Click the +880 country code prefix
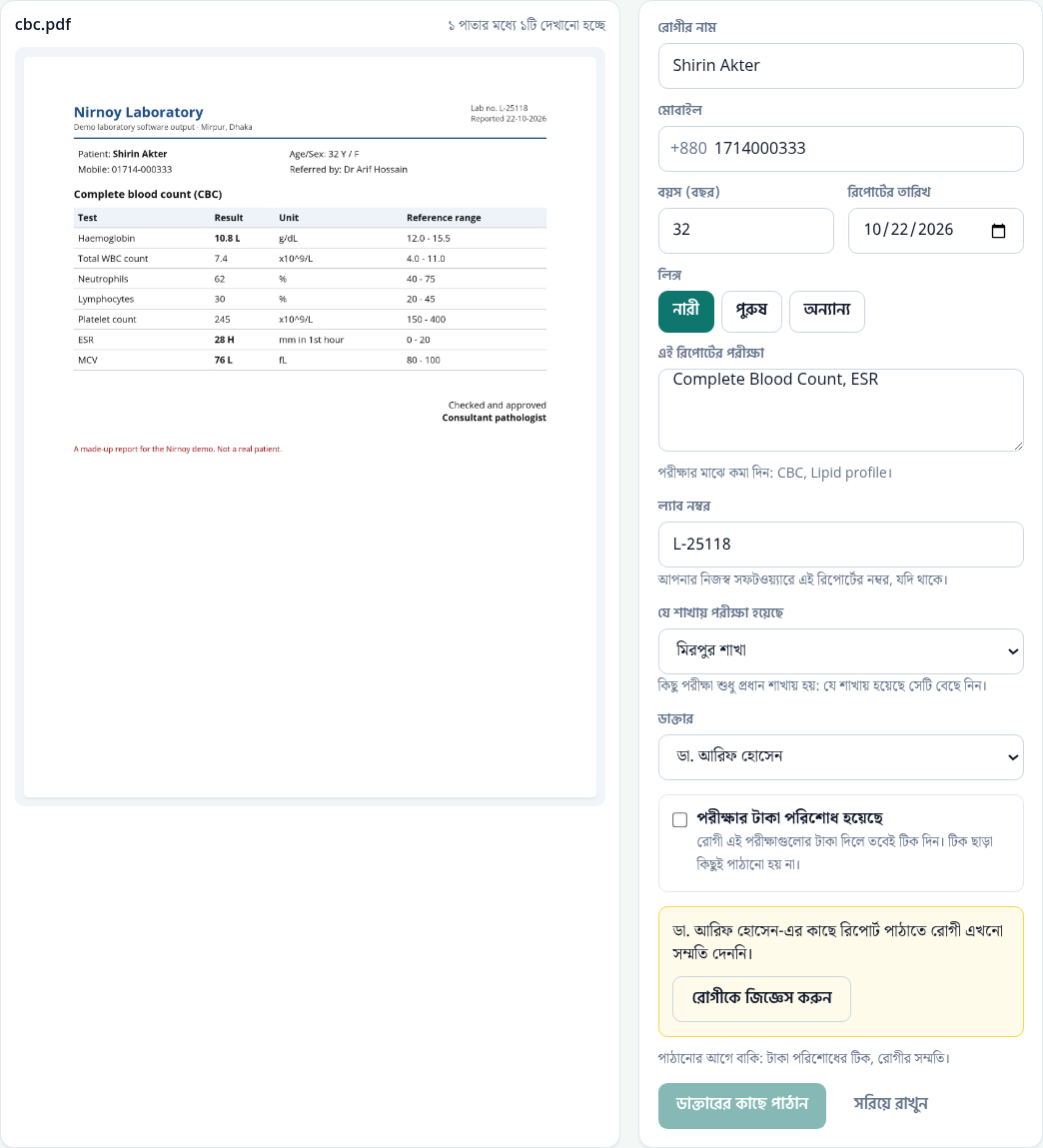This screenshot has width=1043, height=1148. [x=688, y=149]
